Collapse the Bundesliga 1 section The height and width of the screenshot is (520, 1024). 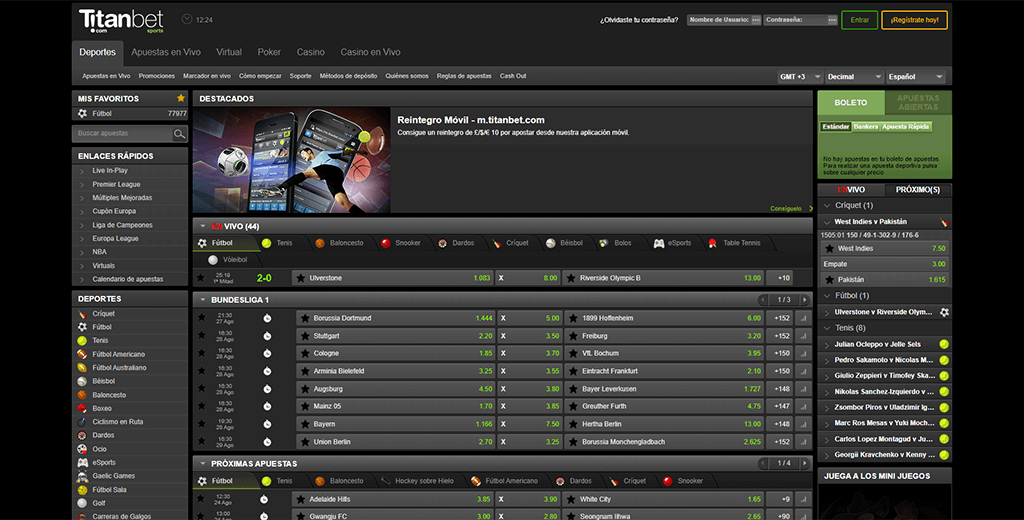[203, 300]
